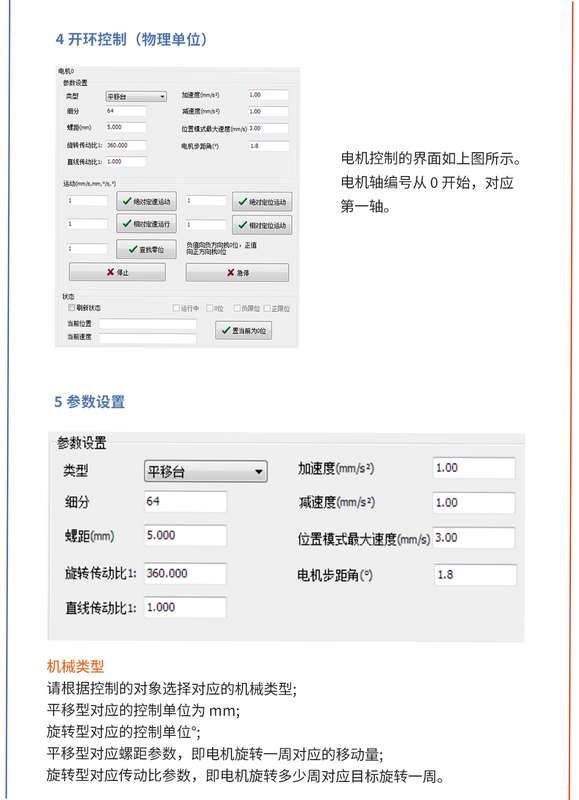Click the value field beside 相对定位运动
This screenshot has width=579, height=800.
(206, 224)
